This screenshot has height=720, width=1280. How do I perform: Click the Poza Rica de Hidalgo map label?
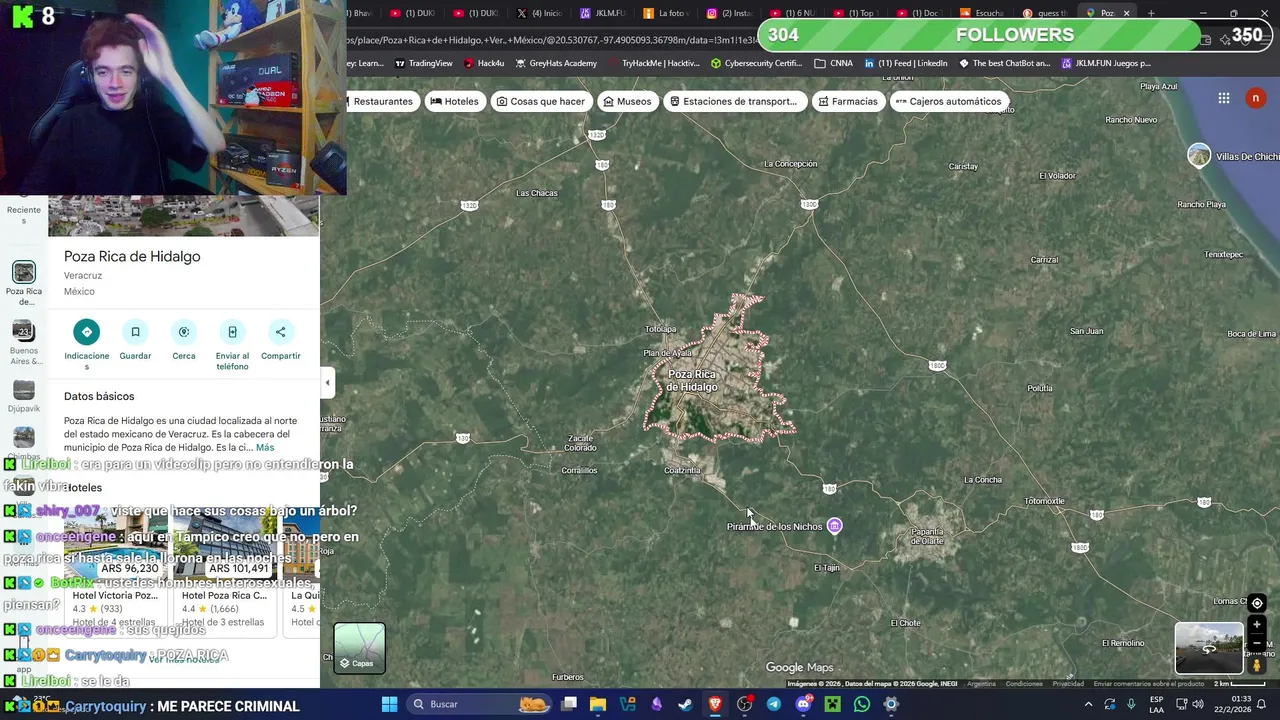[692, 381]
